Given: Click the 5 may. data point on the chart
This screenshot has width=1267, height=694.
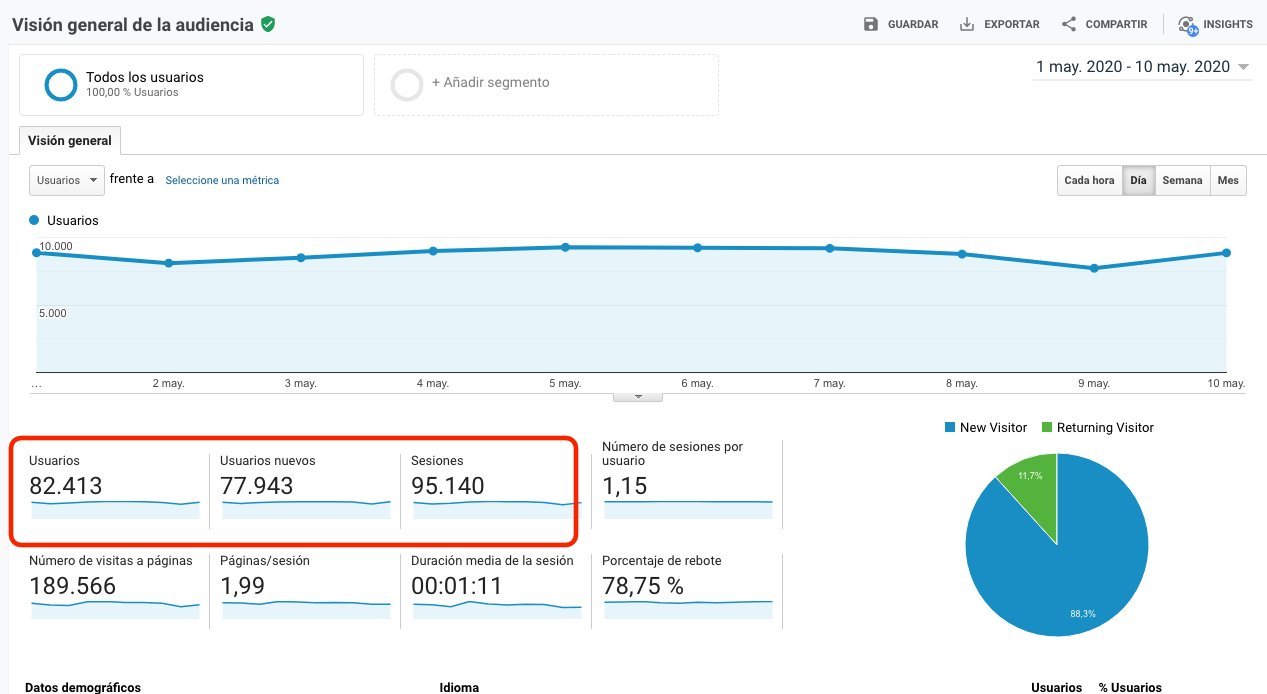Looking at the screenshot, I should (565, 247).
